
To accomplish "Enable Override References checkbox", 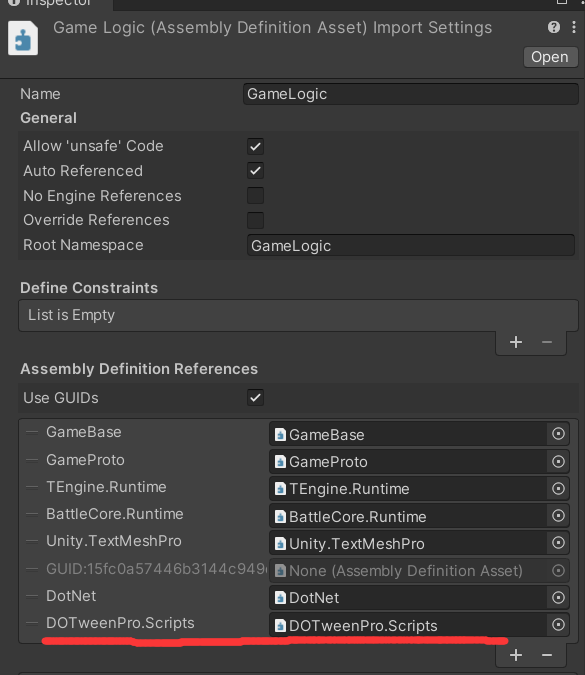I will [255, 220].
